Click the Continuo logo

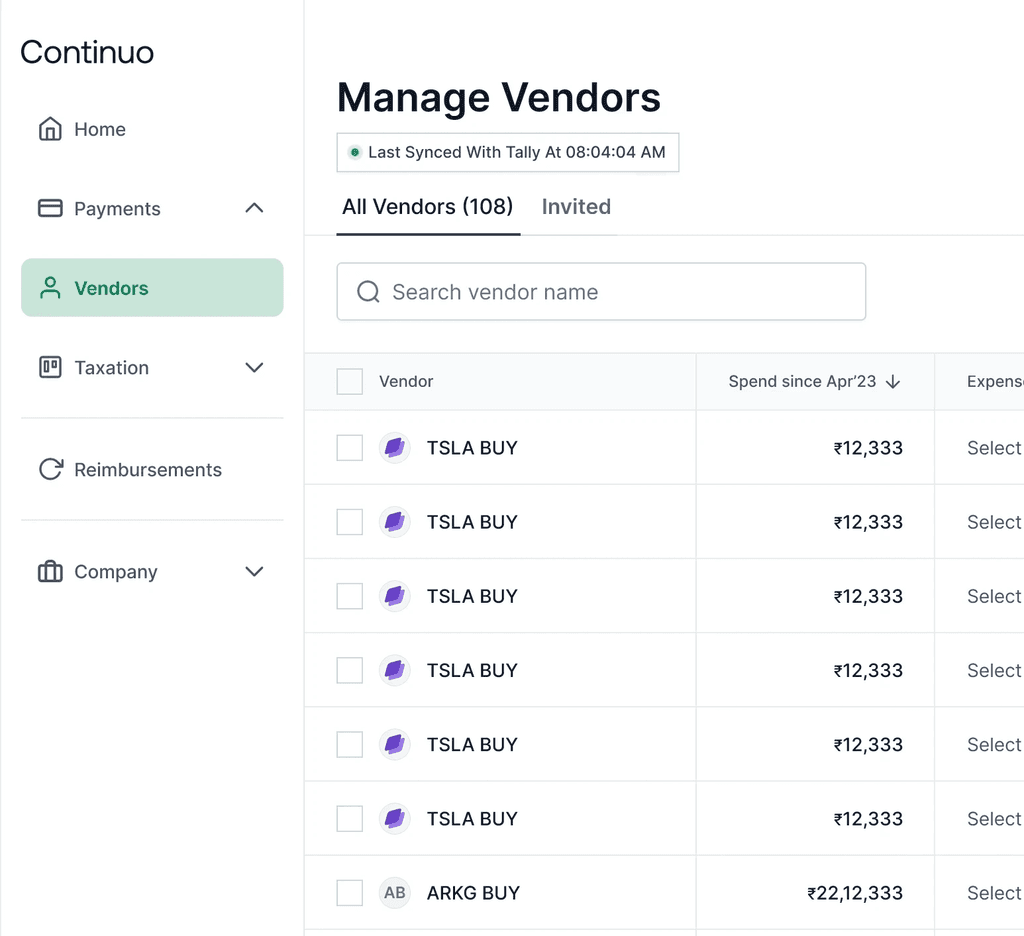tap(87, 52)
